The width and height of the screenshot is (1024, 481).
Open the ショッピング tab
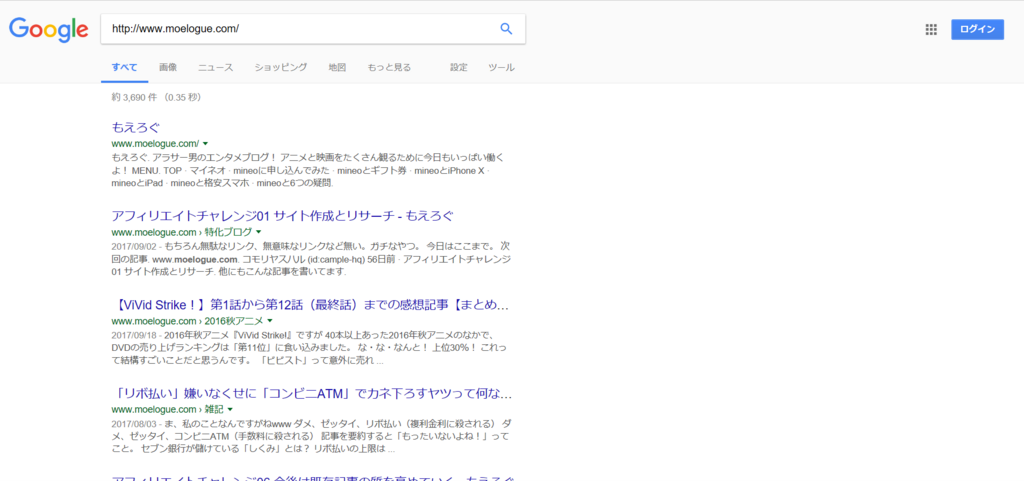click(x=281, y=67)
